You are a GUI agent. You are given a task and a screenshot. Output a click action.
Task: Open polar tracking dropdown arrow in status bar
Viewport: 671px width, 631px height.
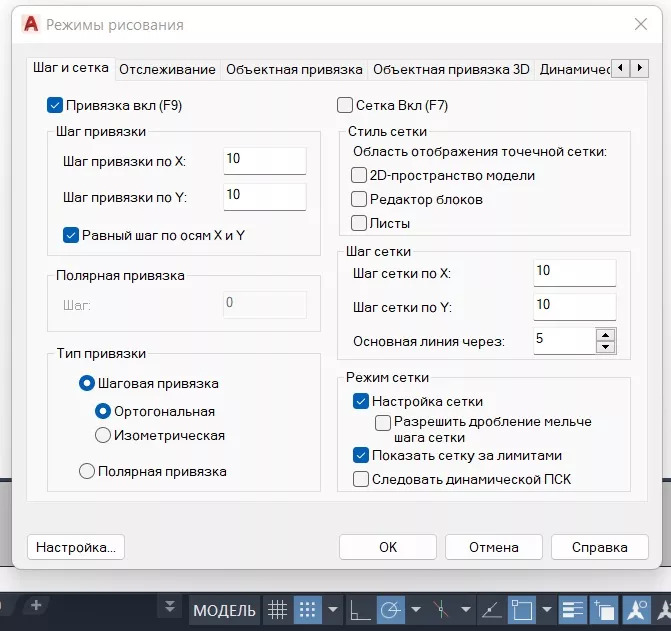click(x=414, y=609)
